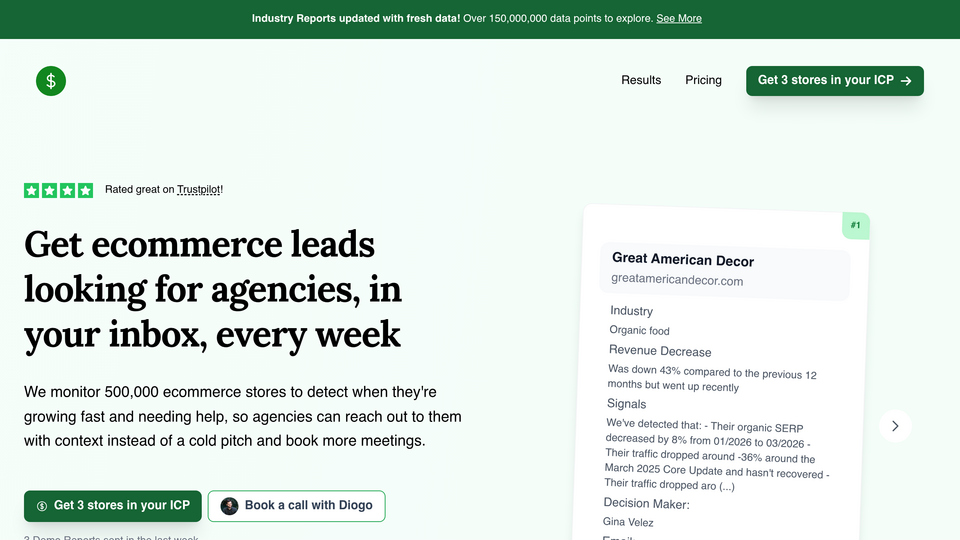Open the Trustpilot link
Image resolution: width=960 pixels, height=540 pixels.
tap(198, 190)
